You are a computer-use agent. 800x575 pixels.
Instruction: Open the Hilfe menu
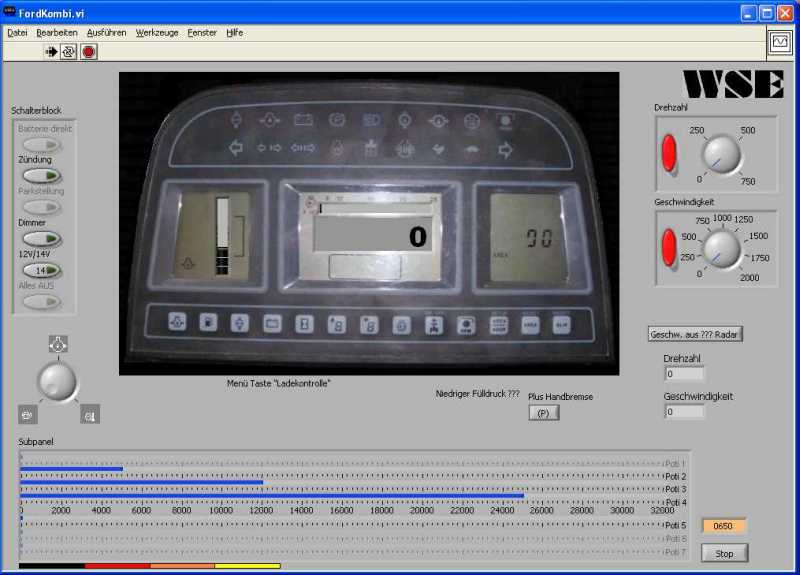tap(234, 33)
